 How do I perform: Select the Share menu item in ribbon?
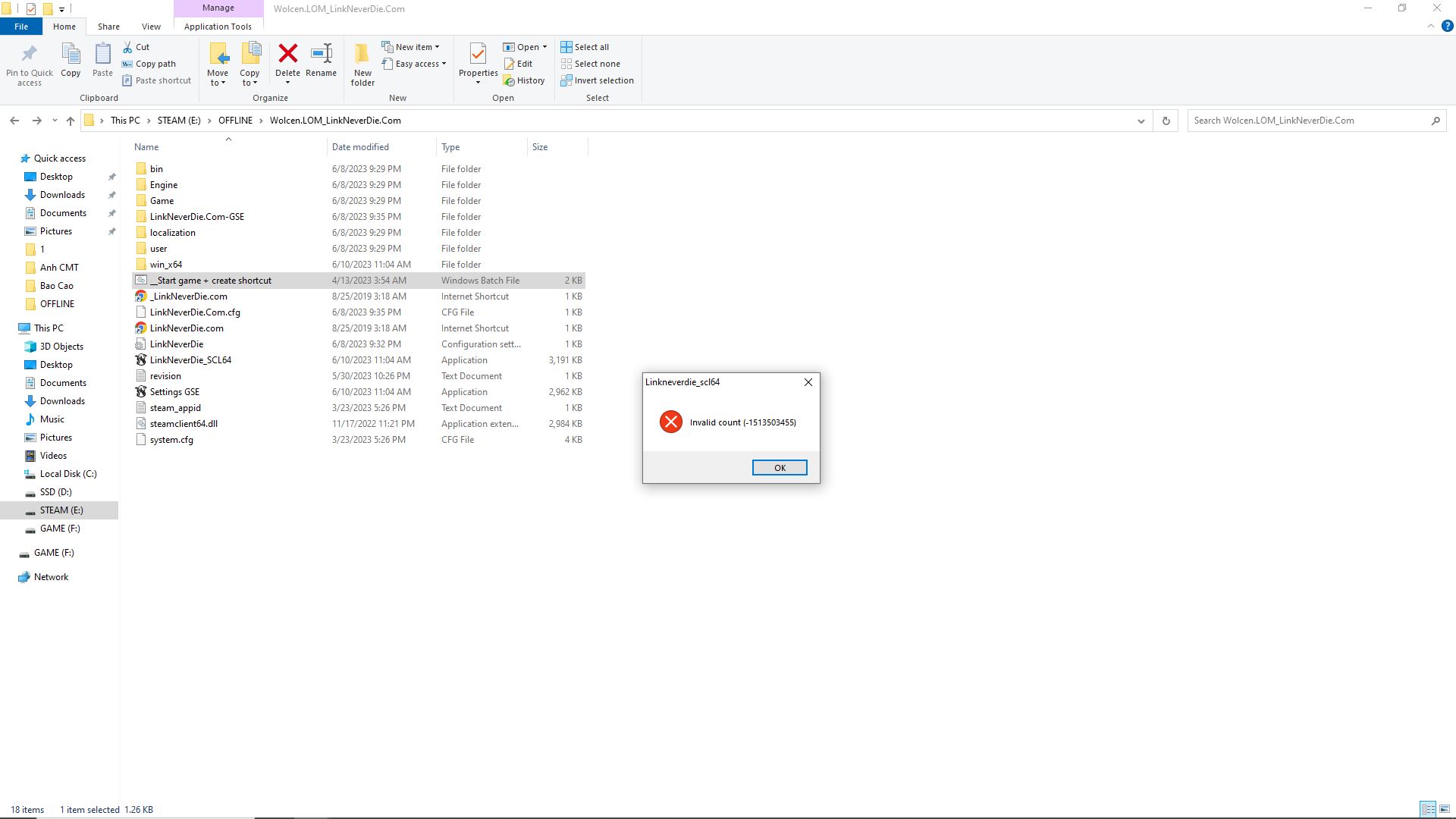(x=108, y=26)
